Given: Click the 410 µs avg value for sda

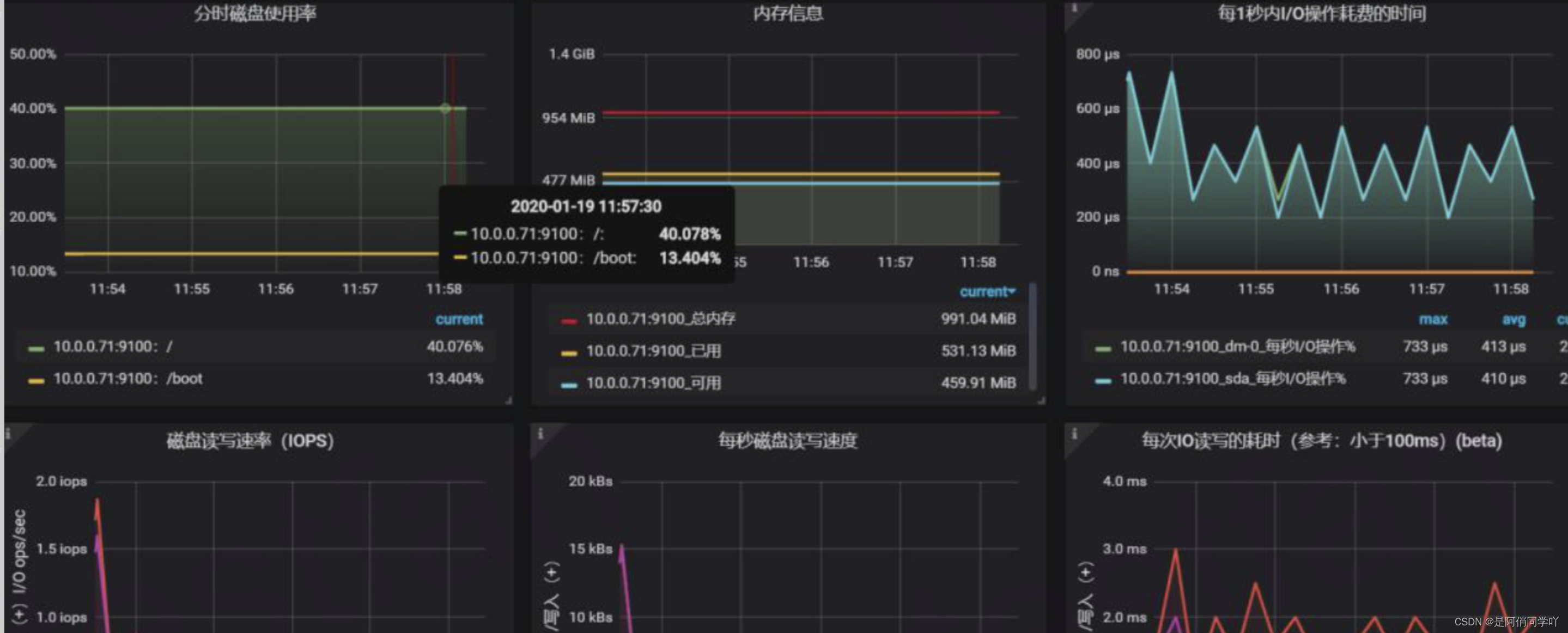Looking at the screenshot, I should (x=1503, y=379).
